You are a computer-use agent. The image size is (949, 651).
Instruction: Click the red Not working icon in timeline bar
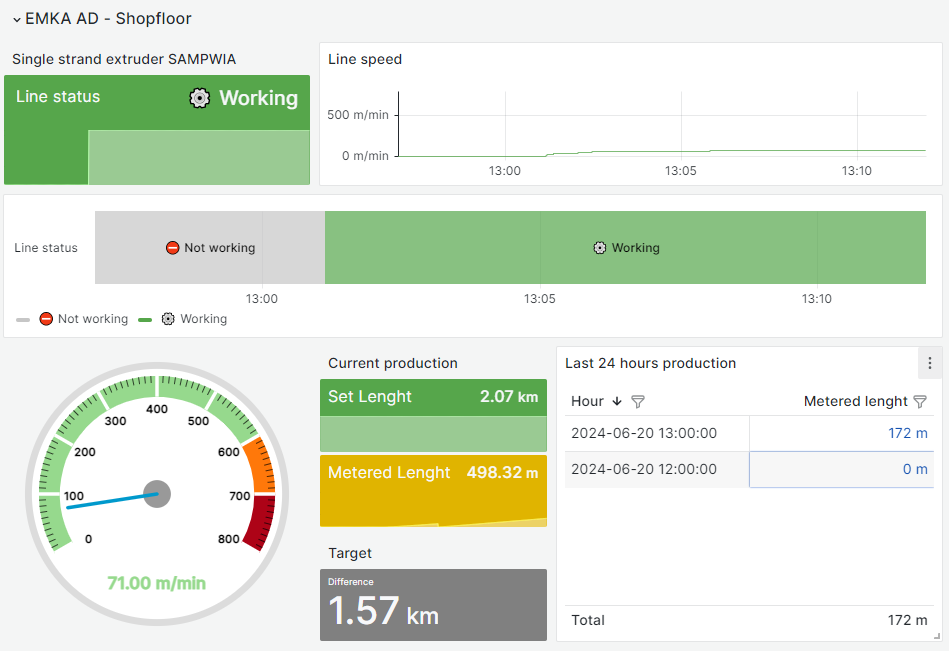[172, 247]
